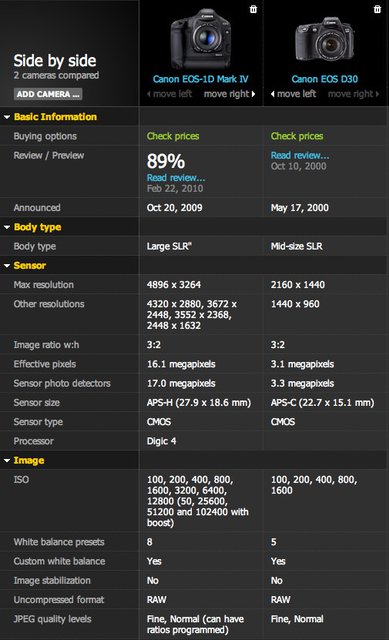Click the '17.0 megapixels' photo detectors value
389x640 pixels.
point(181,383)
